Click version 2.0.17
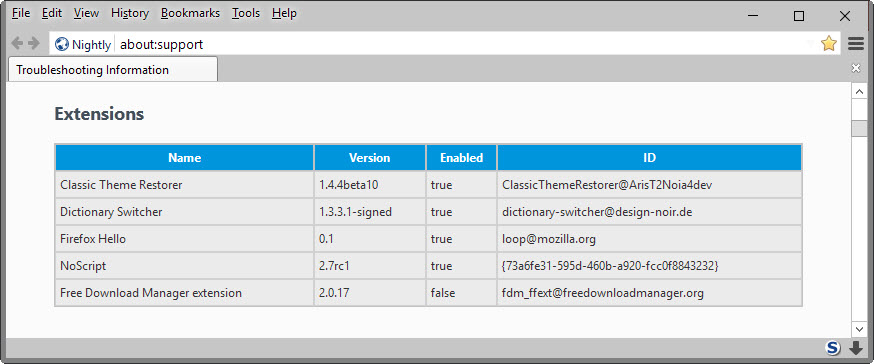Screen dimensions: 874x364 334,293
